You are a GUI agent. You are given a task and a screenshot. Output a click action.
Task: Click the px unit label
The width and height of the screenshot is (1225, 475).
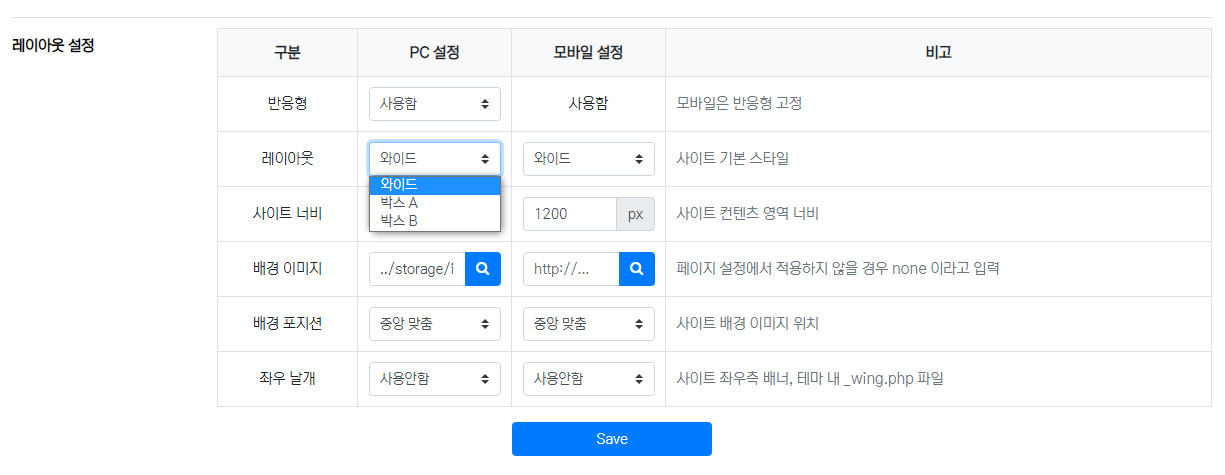(x=635, y=214)
